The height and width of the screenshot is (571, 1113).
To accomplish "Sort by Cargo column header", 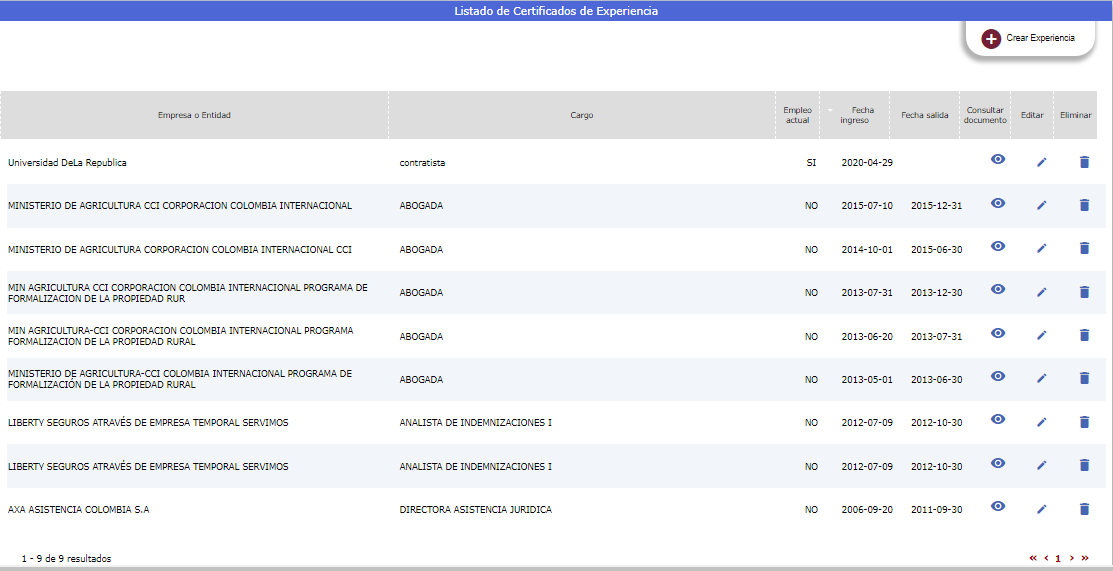I will (x=581, y=115).
